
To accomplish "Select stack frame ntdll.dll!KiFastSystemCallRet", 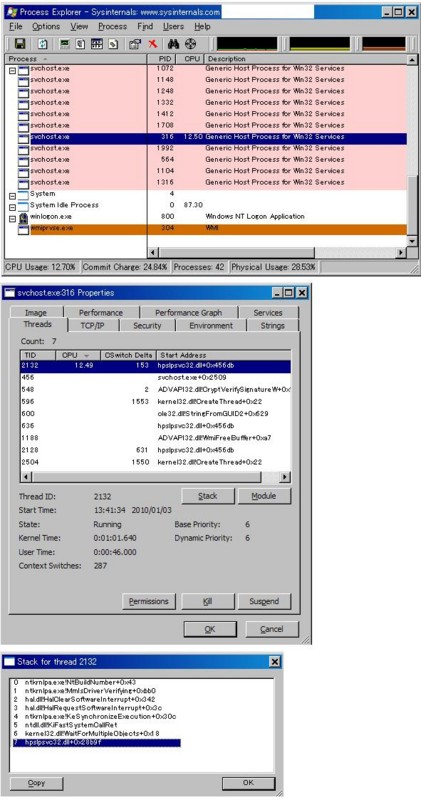I will (x=142, y=725).
